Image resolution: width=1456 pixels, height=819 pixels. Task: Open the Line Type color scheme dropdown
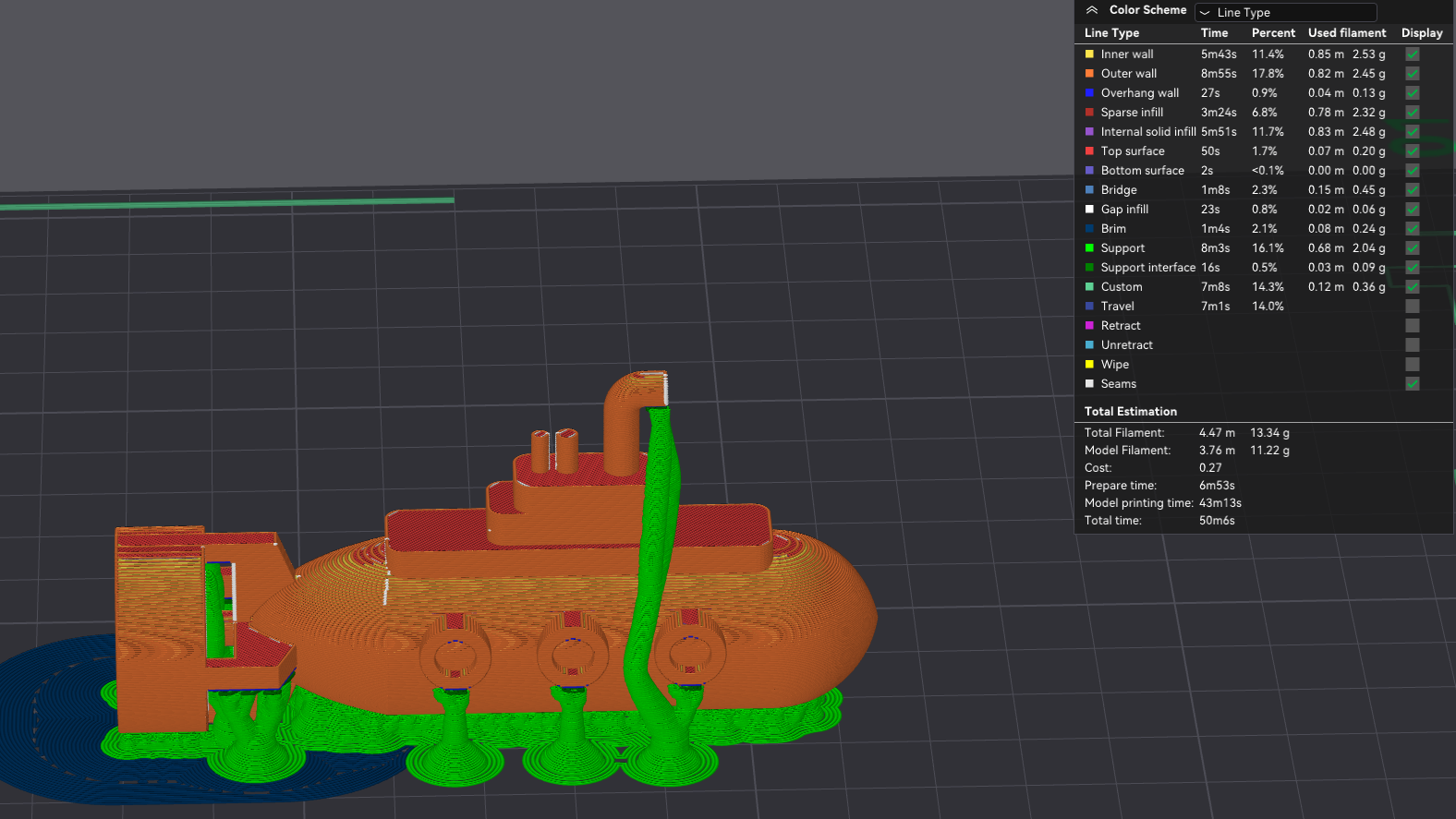(x=1285, y=12)
